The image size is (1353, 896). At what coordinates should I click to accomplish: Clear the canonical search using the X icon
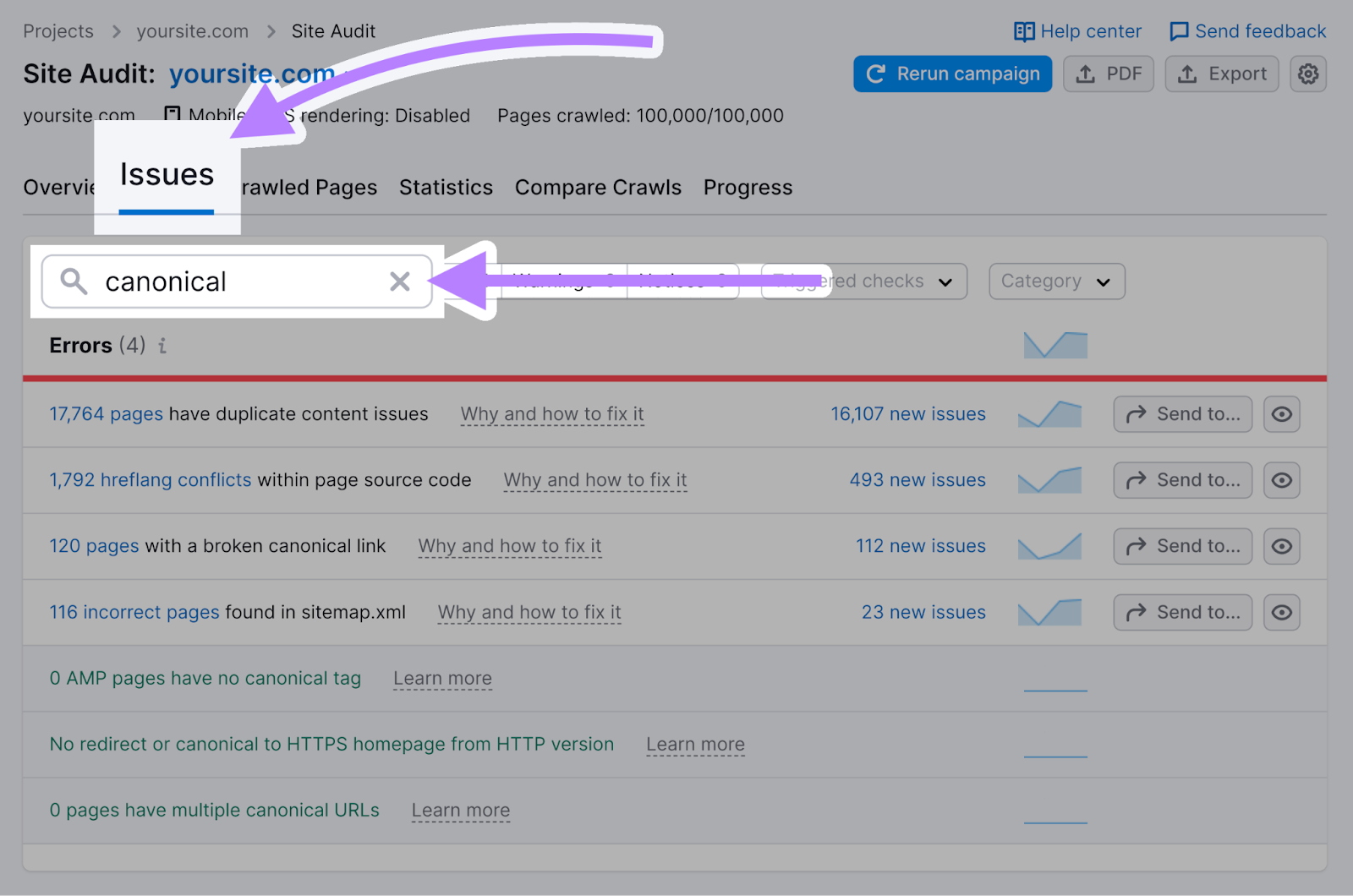pyautogui.click(x=400, y=281)
